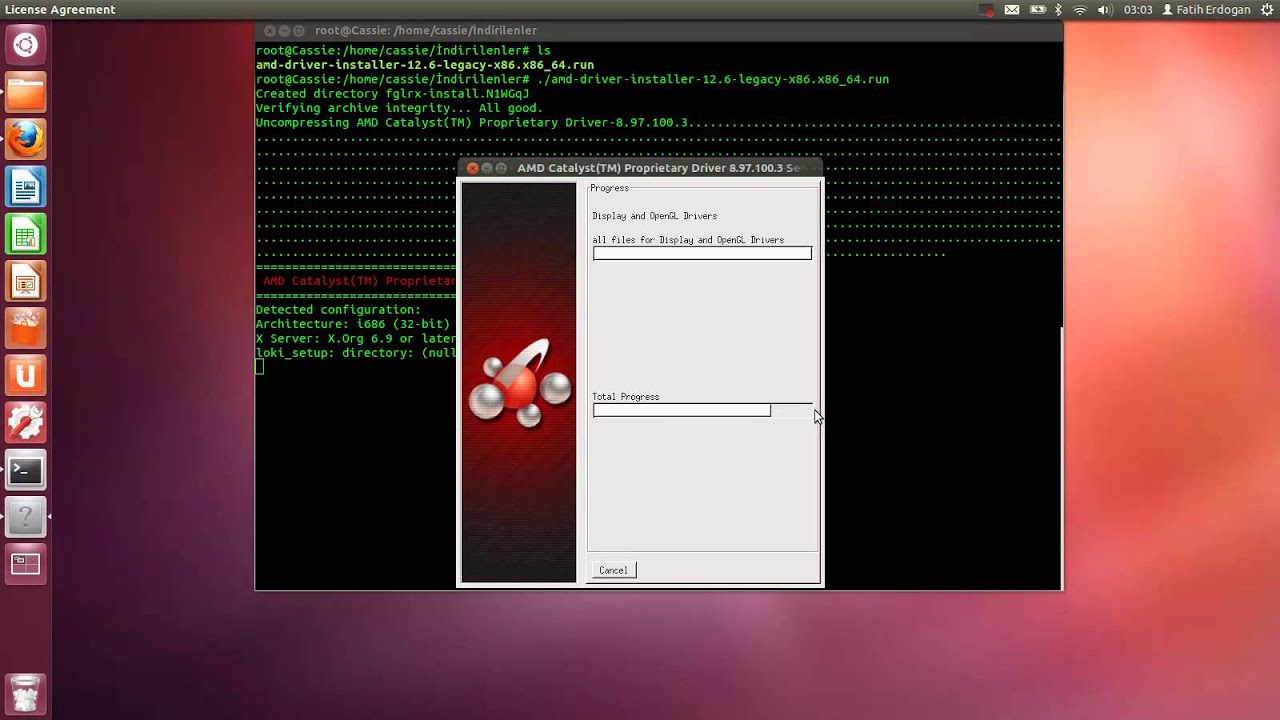The height and width of the screenshot is (720, 1280).
Task: Open the Bluetooth indicator menu
Action: pos(1058,10)
